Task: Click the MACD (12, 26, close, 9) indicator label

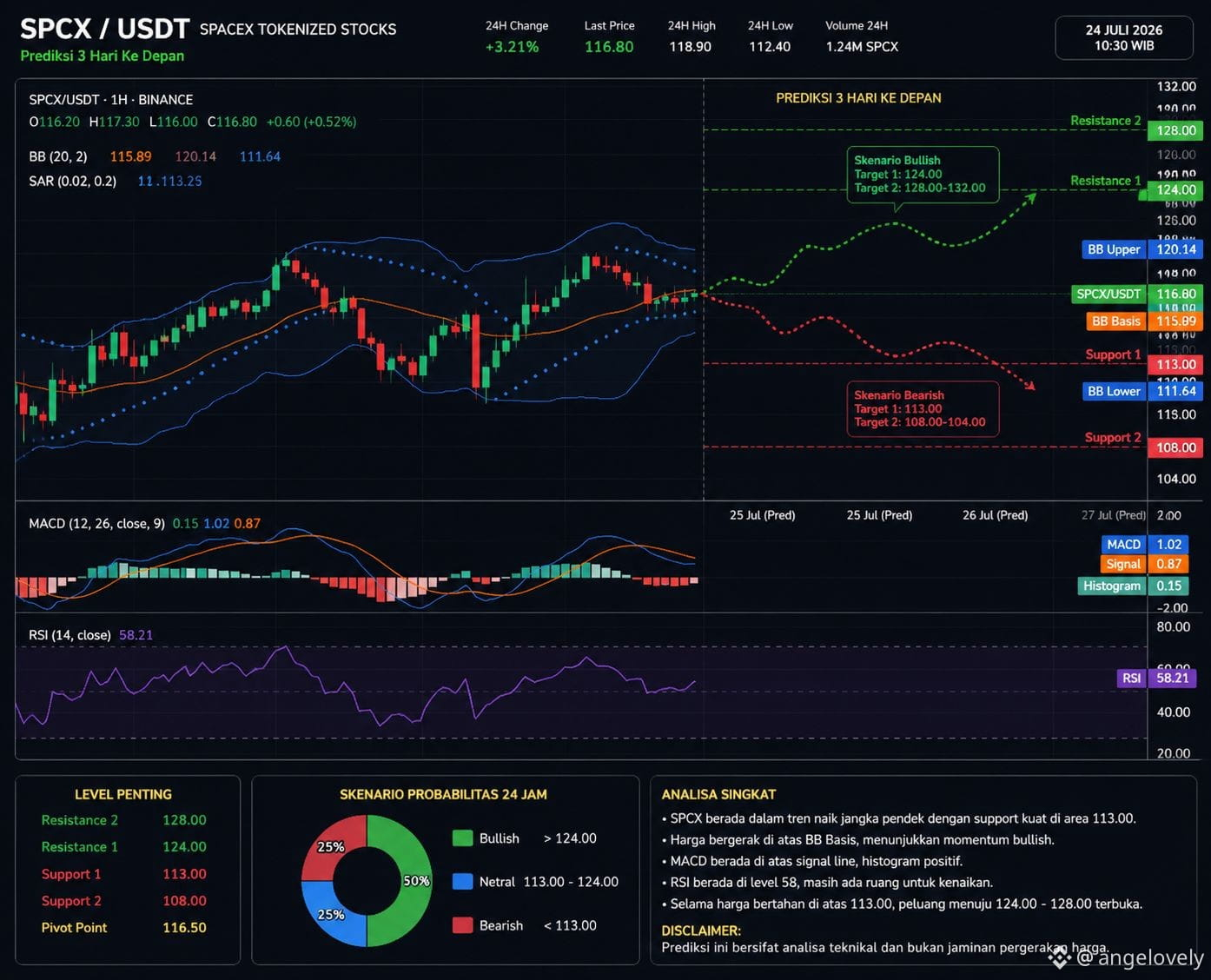Action: click(96, 524)
